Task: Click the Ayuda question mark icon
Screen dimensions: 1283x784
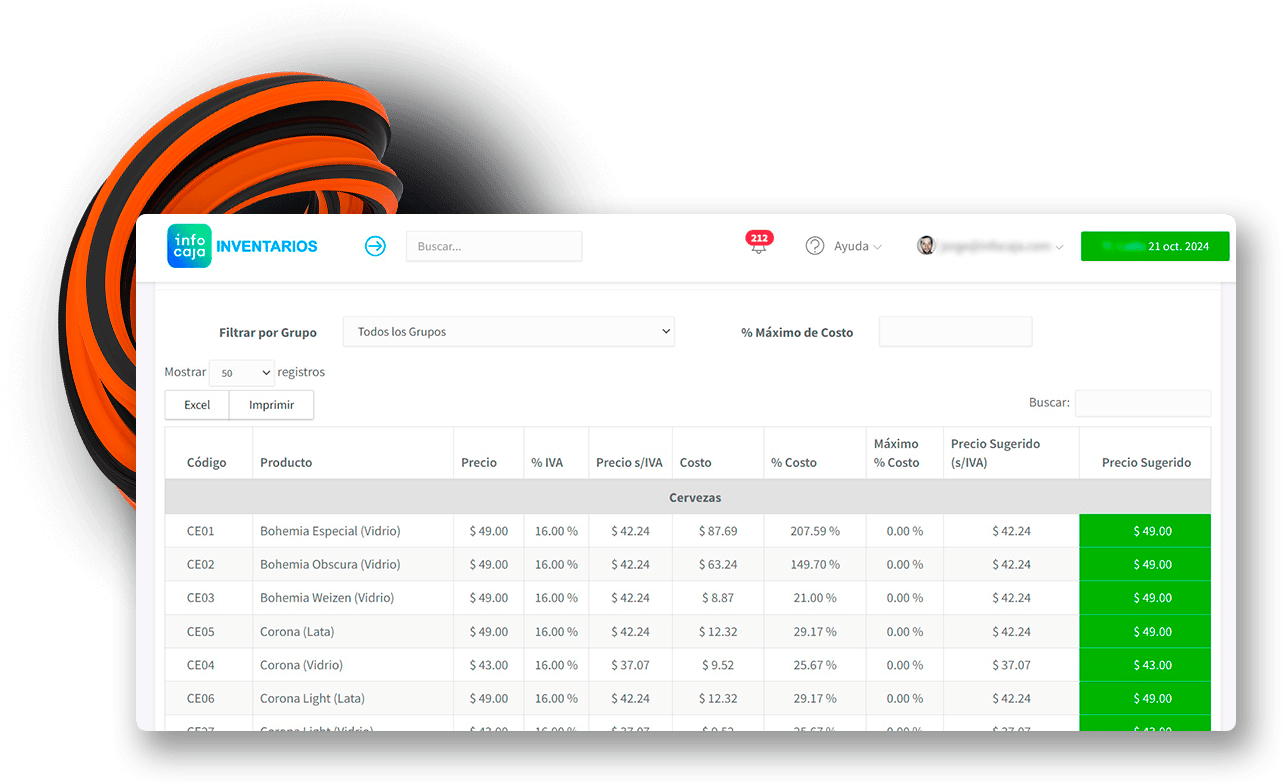Action: point(815,246)
